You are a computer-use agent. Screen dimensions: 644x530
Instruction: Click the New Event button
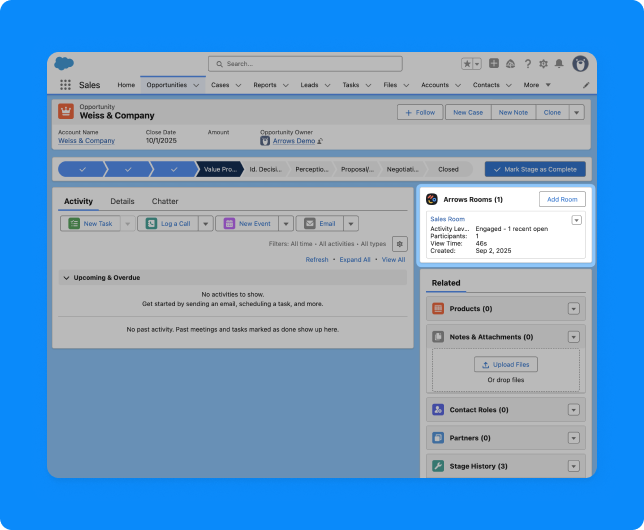[x=247, y=224]
